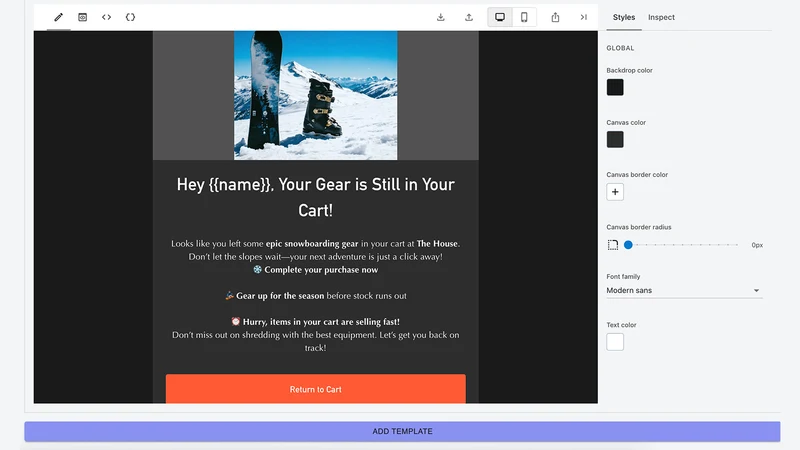Screen dimensions: 800x450
Task: Switch to desktop preview mode
Action: (x=500, y=17)
